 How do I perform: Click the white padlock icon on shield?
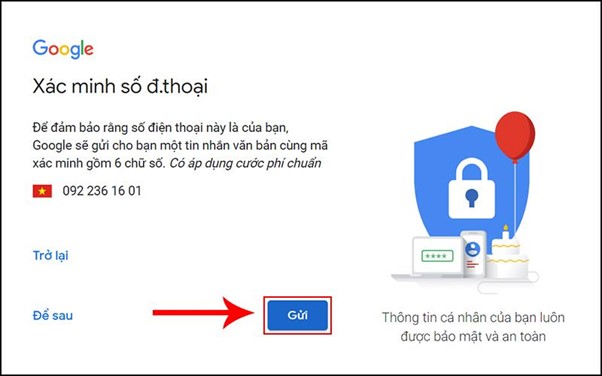[x=472, y=188]
